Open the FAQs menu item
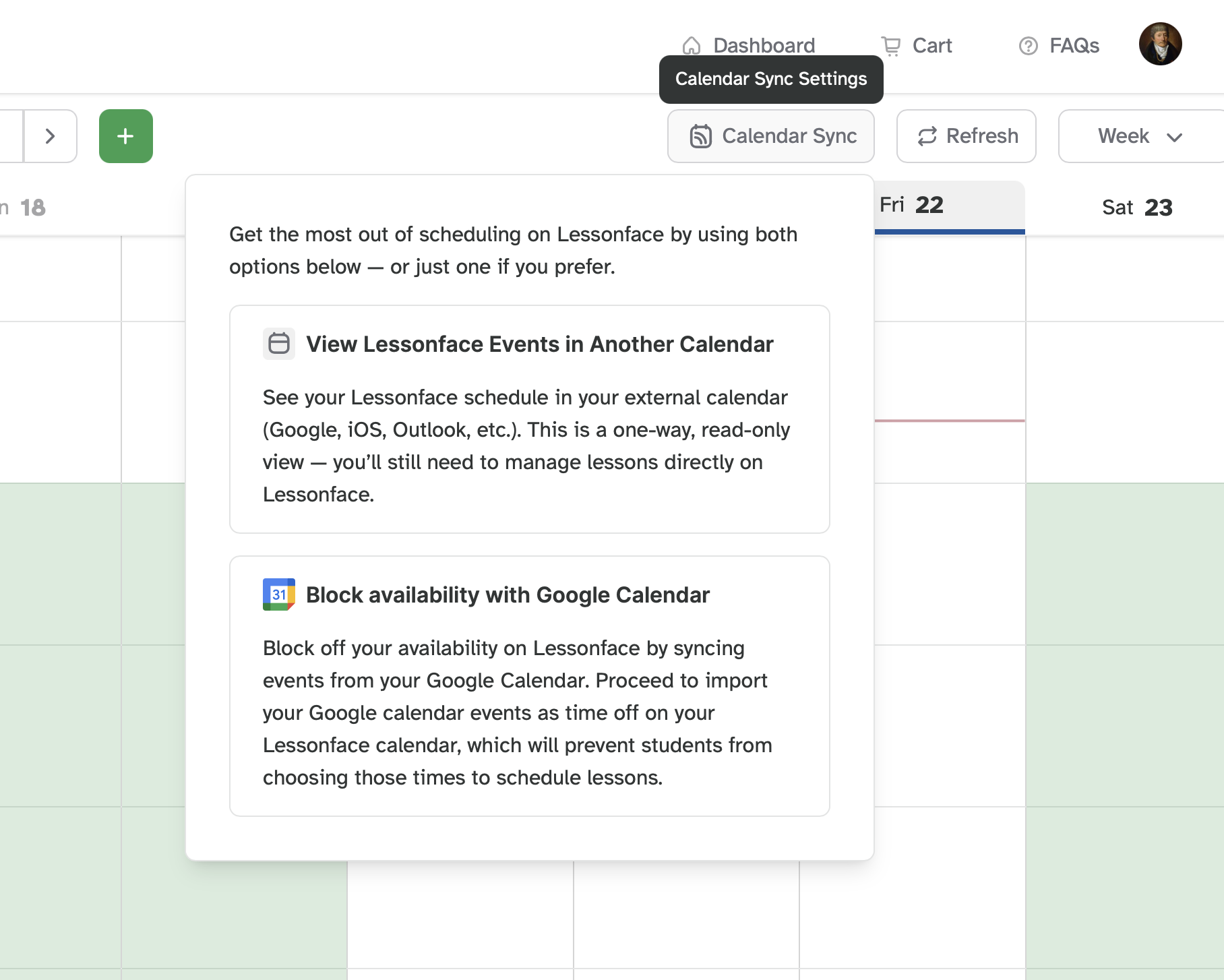The image size is (1224, 980). [1073, 45]
